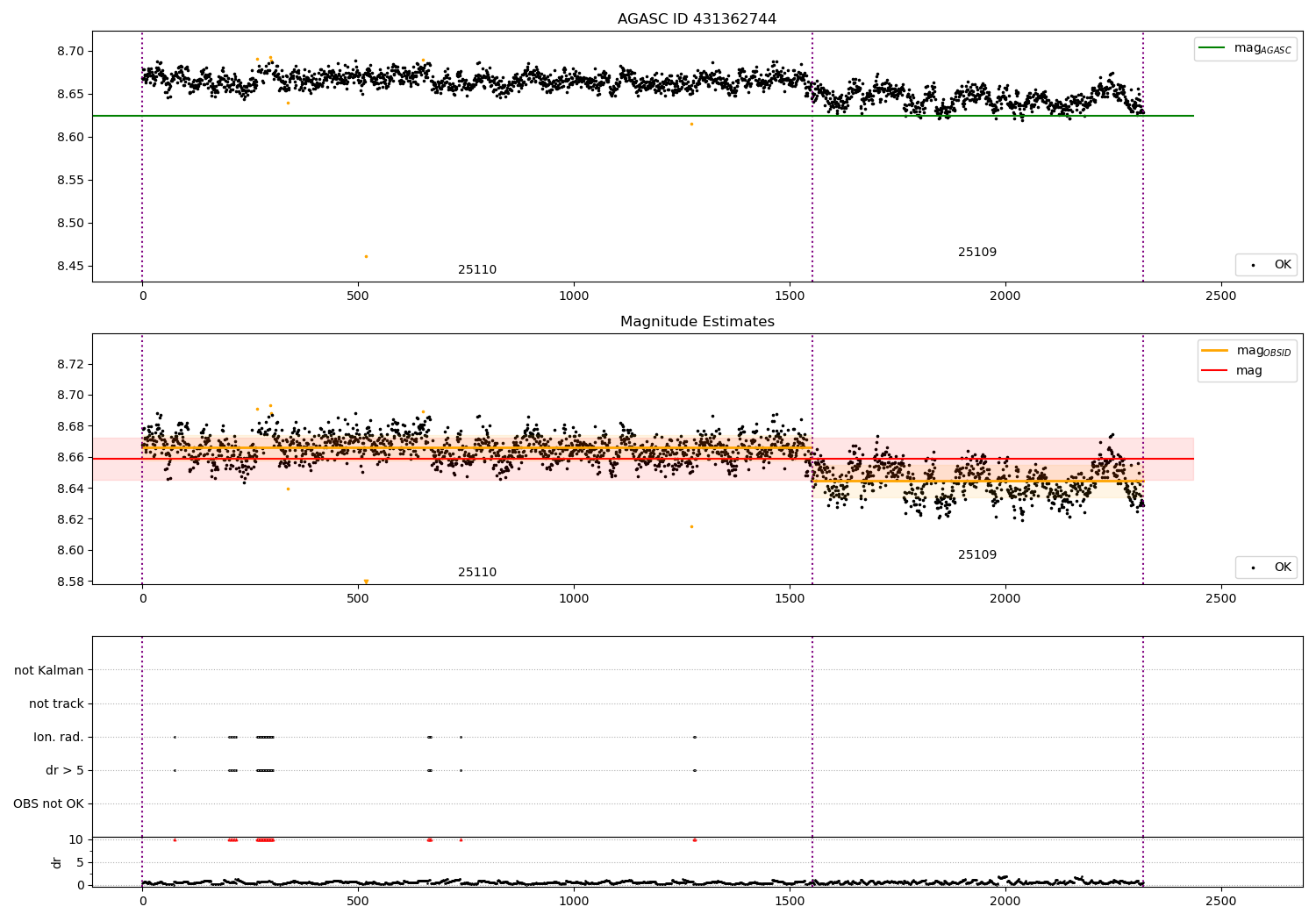Click orange outlier point near 8.46 in top plot
Image resolution: width=1316 pixels, height=921 pixels.
(x=366, y=256)
